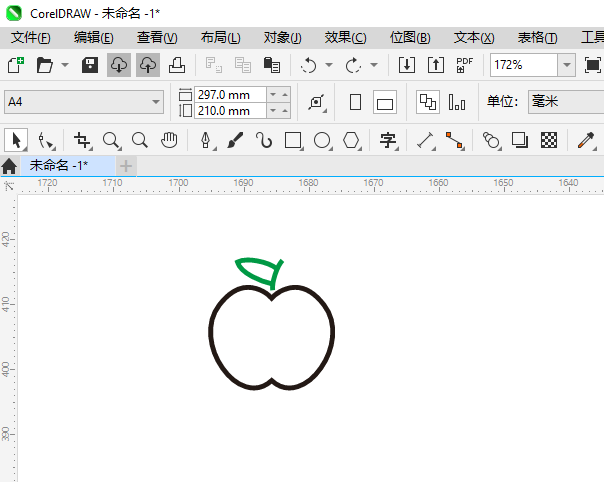The width and height of the screenshot is (604, 482).
Task: Click the current page layout icon
Action: (457, 102)
